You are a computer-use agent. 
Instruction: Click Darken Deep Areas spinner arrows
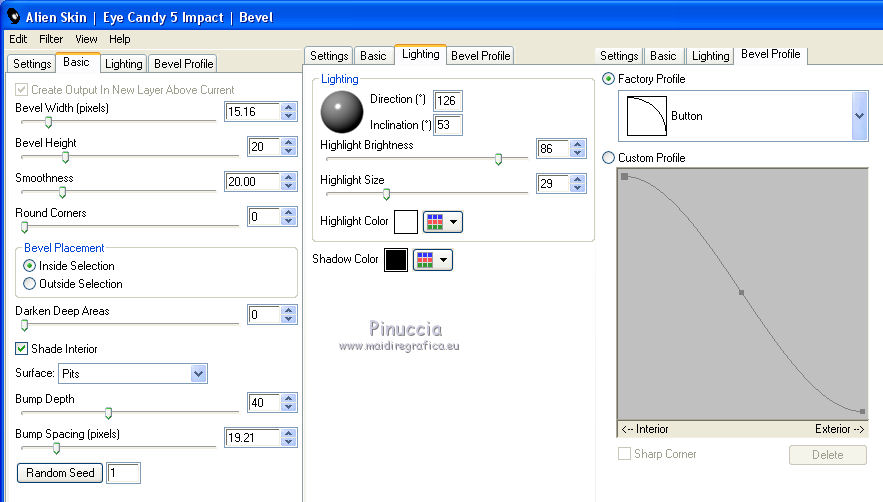coord(288,314)
